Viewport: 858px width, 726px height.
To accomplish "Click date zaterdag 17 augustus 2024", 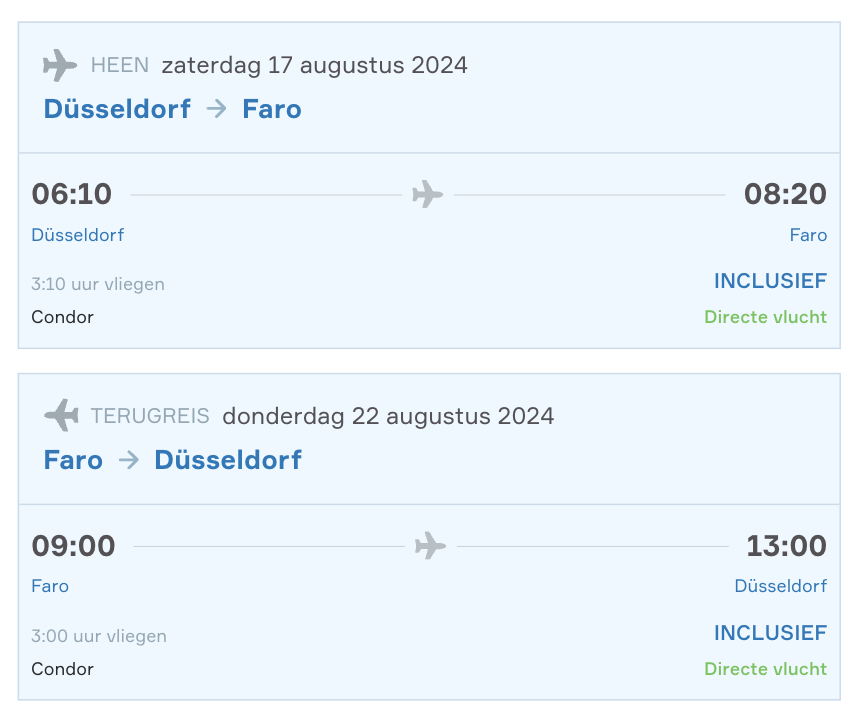I will (315, 65).
